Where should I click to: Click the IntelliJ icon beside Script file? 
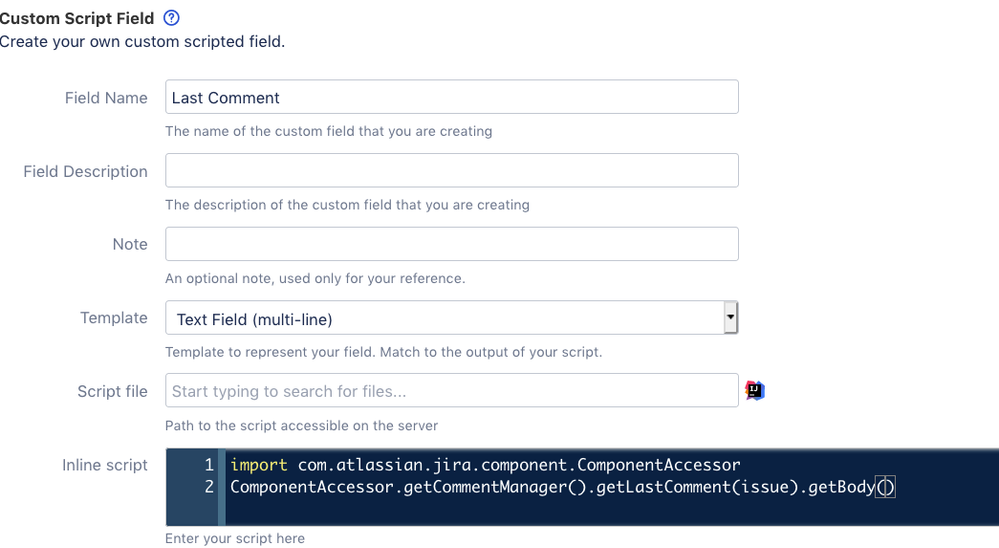(x=755, y=390)
